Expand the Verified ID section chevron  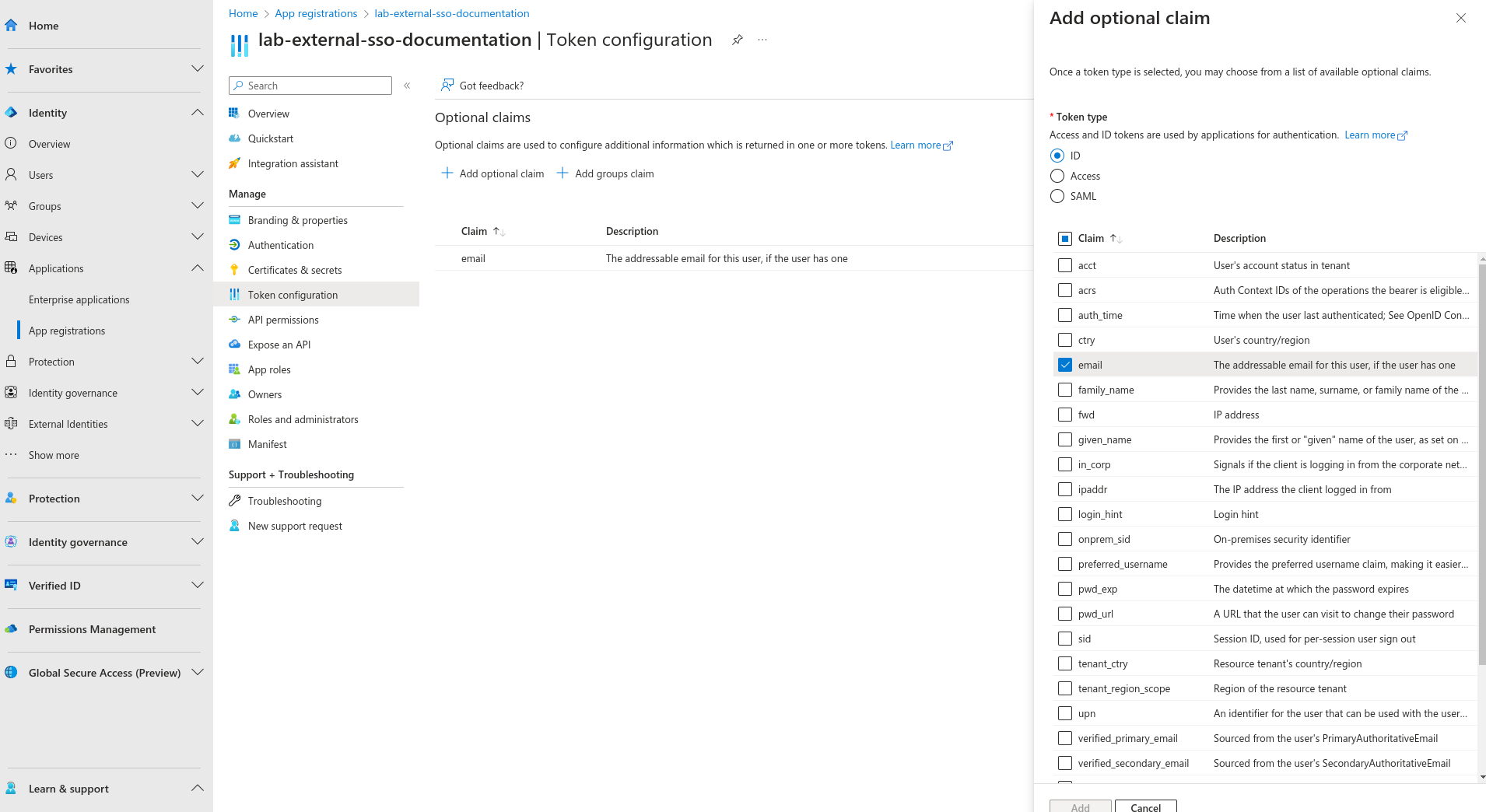[198, 586]
